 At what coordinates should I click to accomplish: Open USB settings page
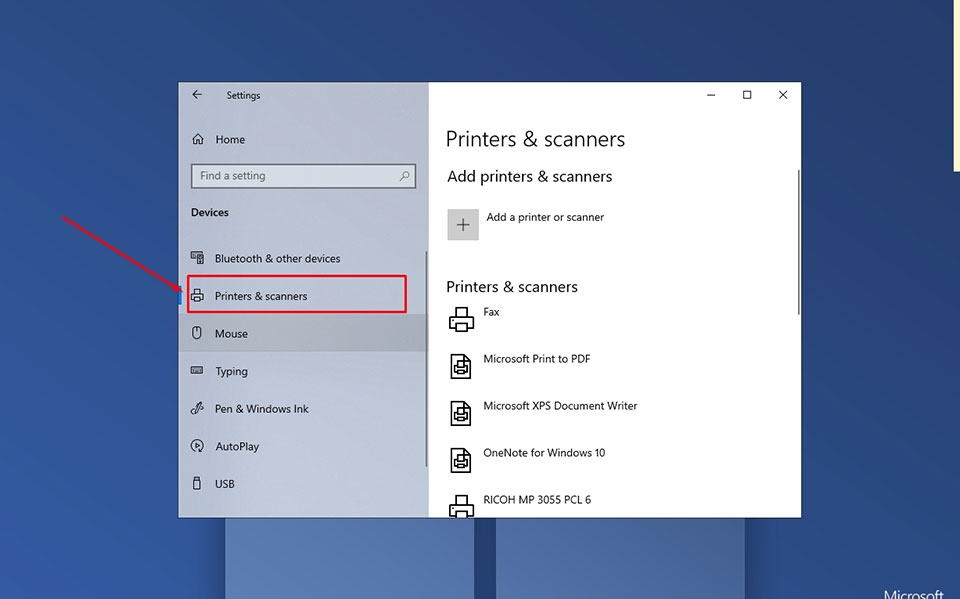click(x=225, y=484)
